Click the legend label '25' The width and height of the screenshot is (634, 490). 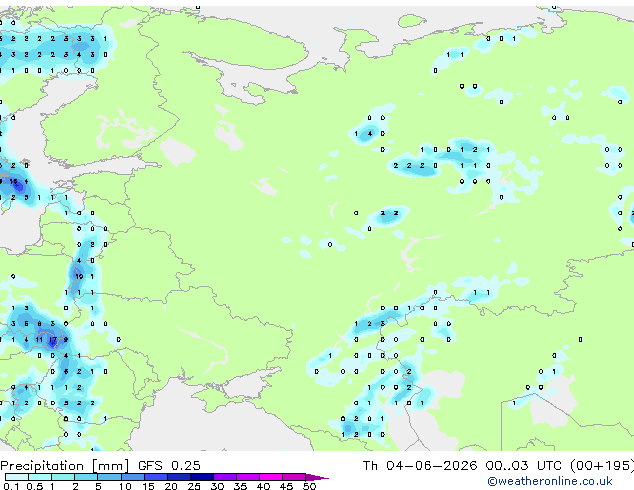(194, 486)
